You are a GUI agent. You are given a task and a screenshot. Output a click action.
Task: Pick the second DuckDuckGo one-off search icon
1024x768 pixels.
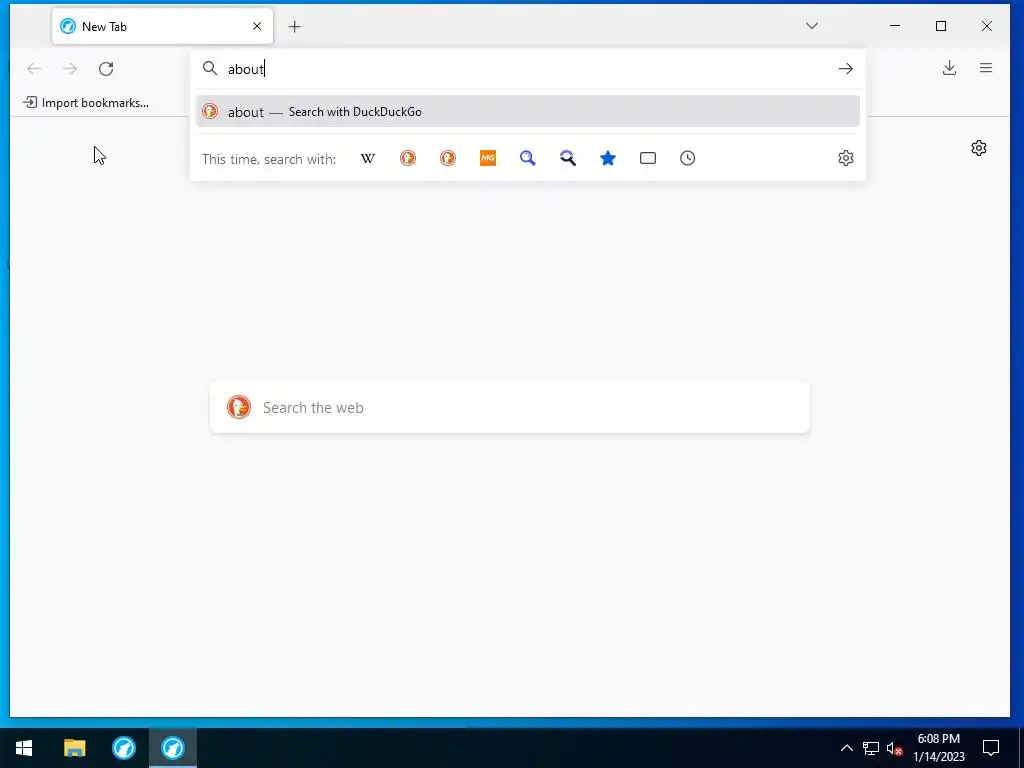(x=447, y=158)
